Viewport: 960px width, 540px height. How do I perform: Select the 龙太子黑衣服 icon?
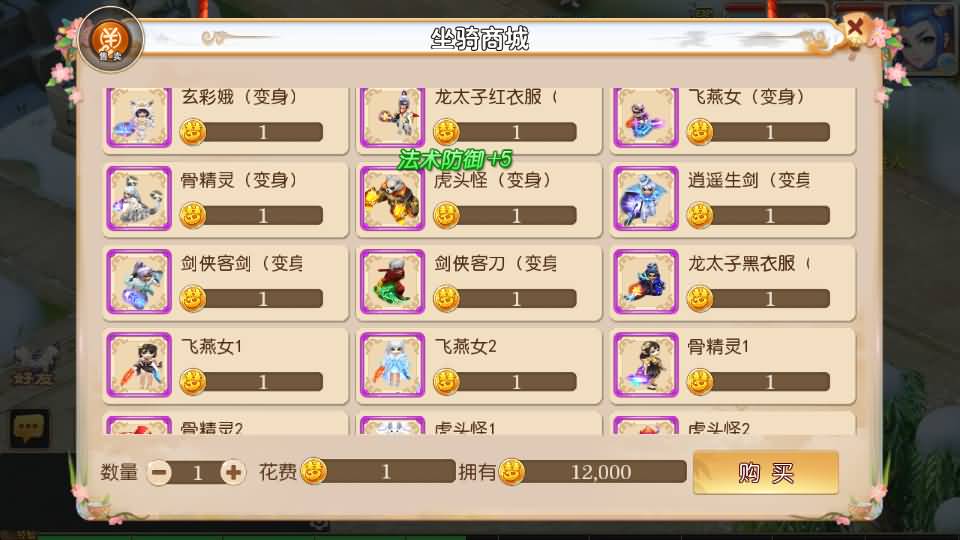pos(646,282)
